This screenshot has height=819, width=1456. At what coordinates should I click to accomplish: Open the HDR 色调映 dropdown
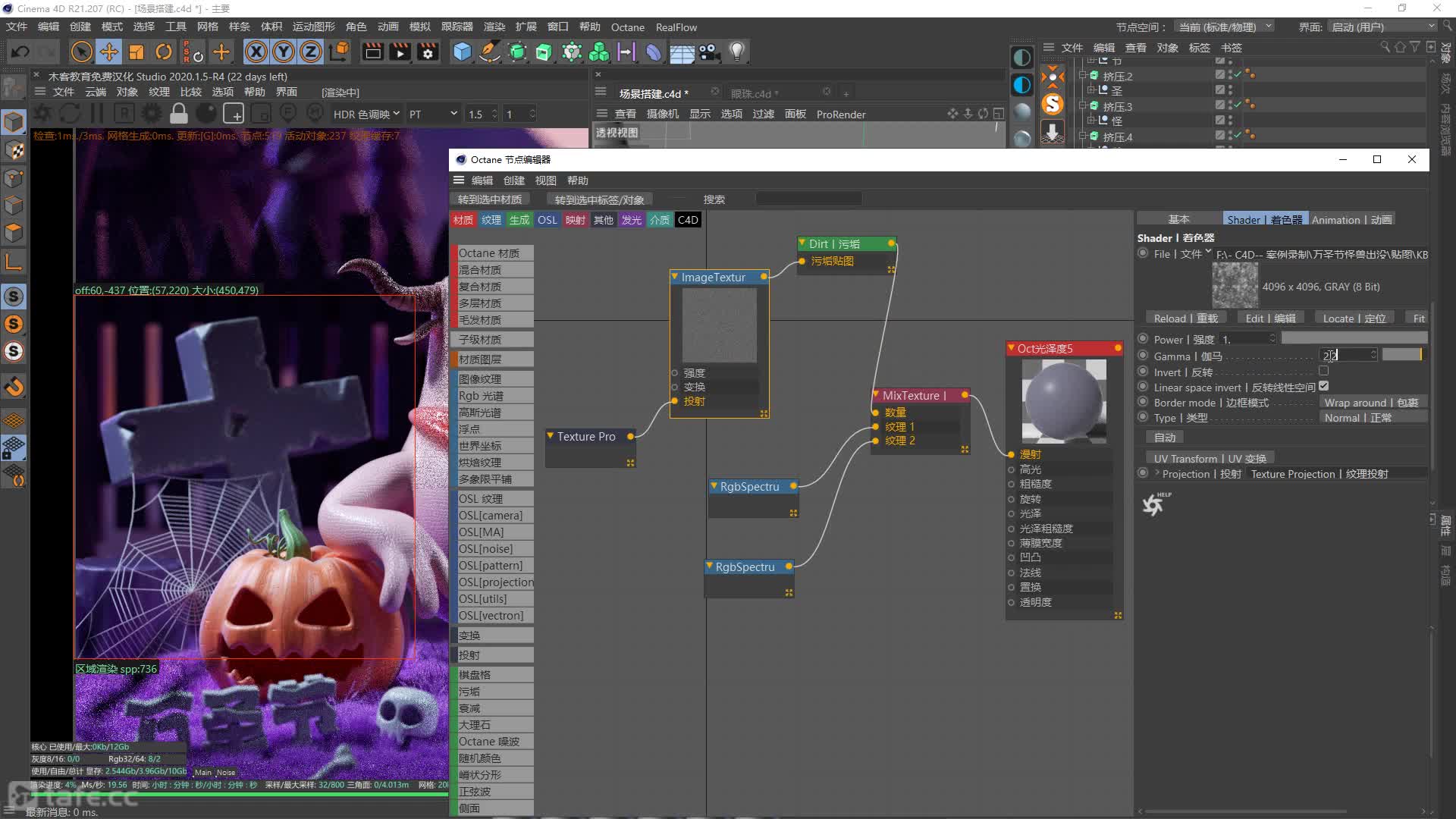367,114
